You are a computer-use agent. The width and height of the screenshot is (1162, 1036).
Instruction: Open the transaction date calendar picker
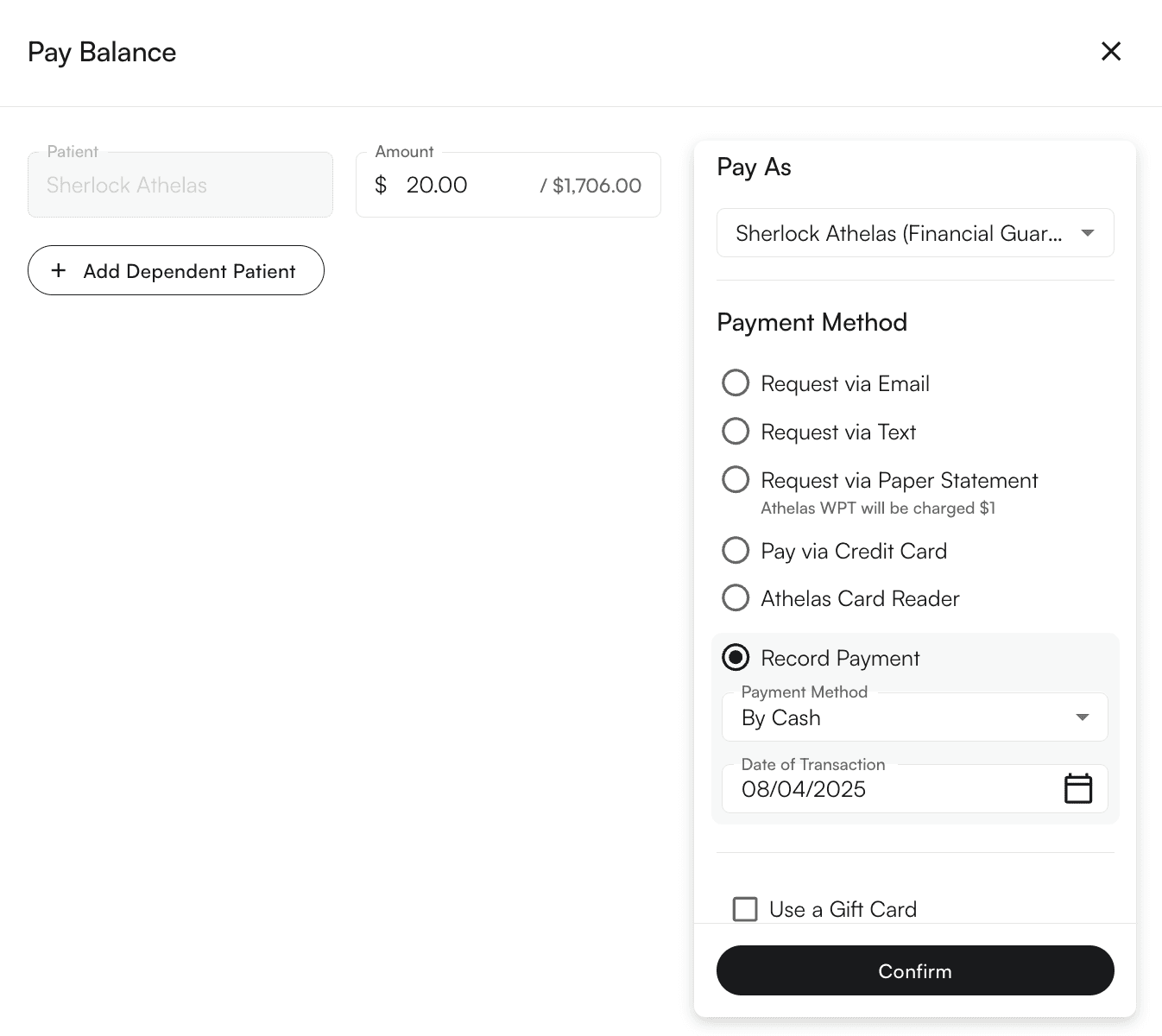[1078, 788]
